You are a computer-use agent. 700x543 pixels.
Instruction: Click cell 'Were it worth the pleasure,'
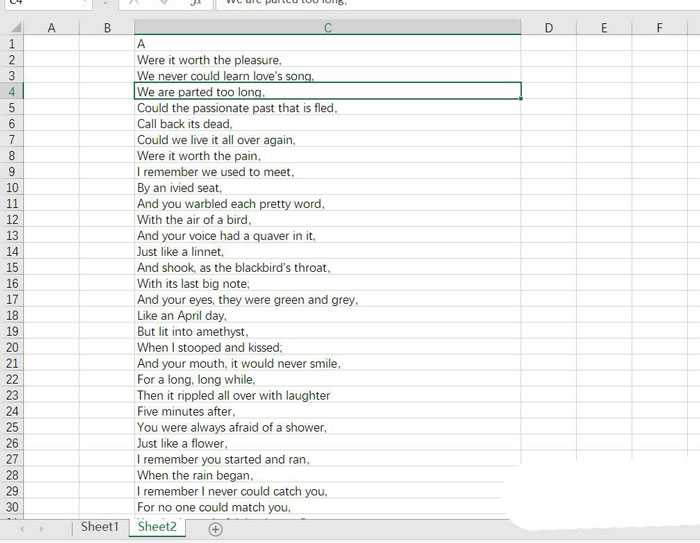328,60
